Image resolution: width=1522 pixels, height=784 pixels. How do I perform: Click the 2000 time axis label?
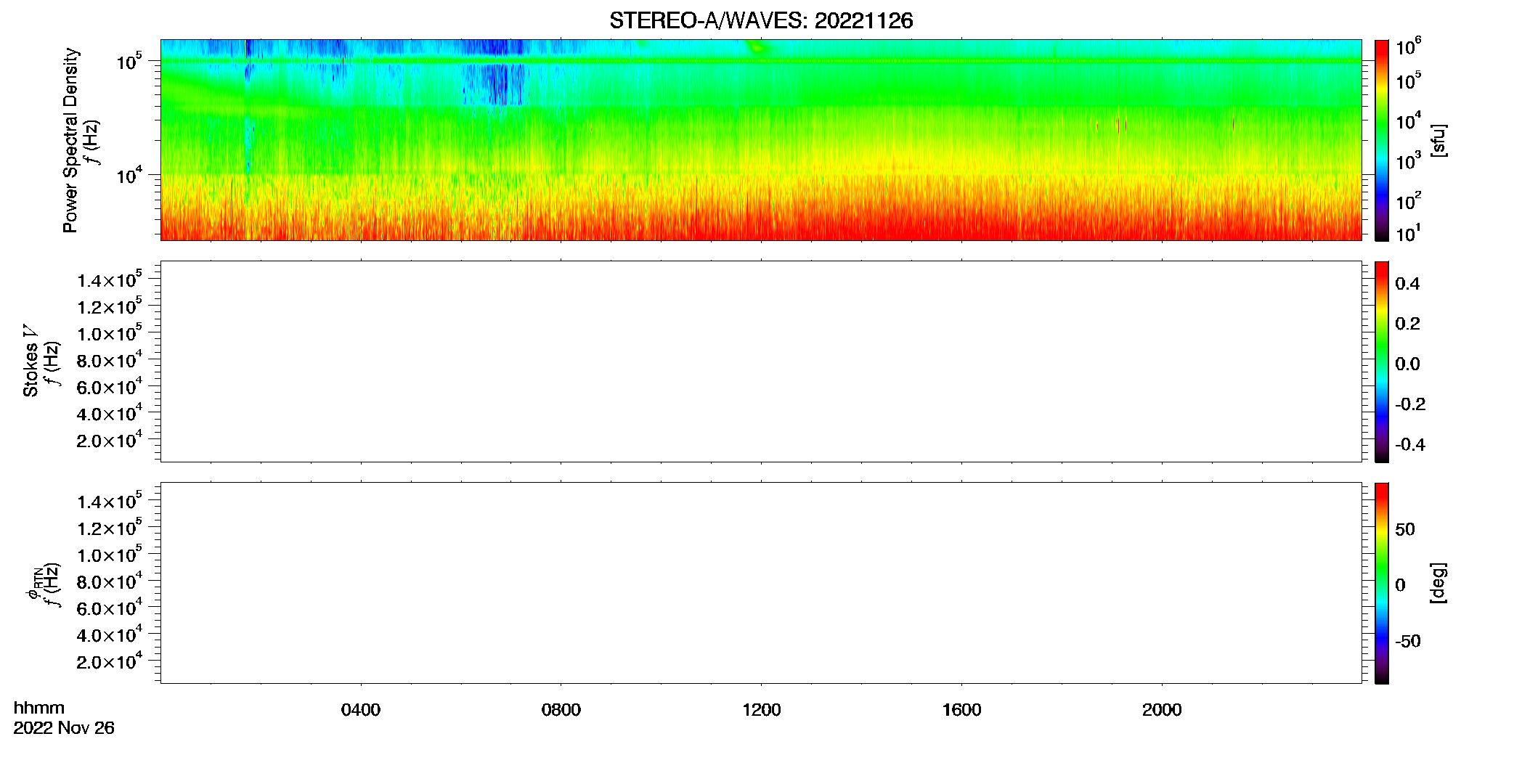pos(1162,710)
